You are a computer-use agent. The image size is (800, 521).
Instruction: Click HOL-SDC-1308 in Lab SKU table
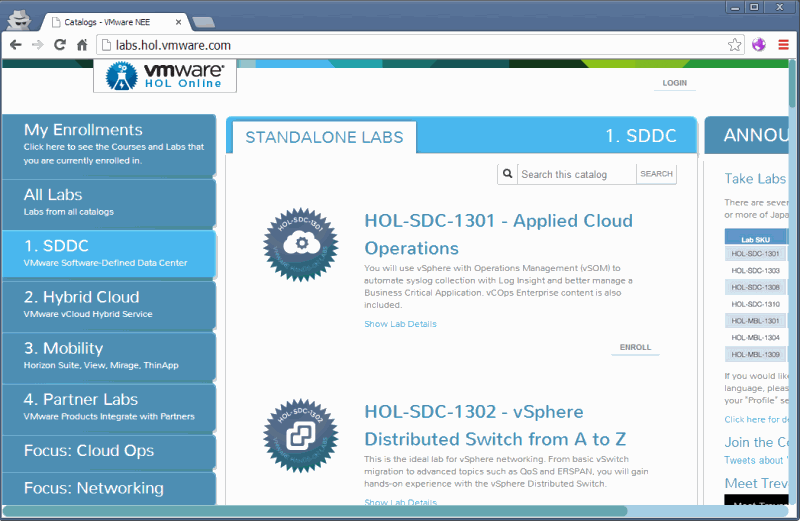tap(755, 287)
